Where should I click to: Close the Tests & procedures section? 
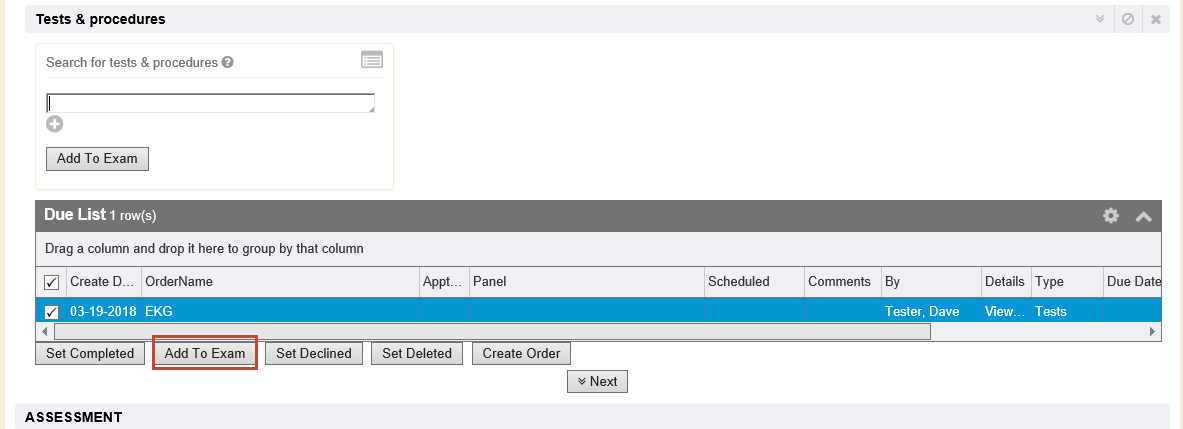click(x=1156, y=19)
